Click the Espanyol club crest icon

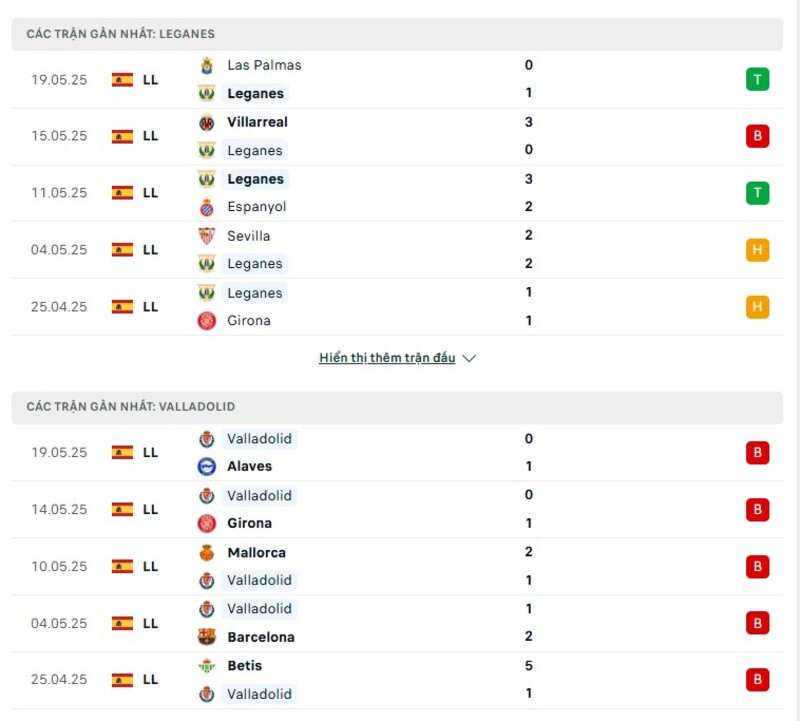(x=207, y=207)
